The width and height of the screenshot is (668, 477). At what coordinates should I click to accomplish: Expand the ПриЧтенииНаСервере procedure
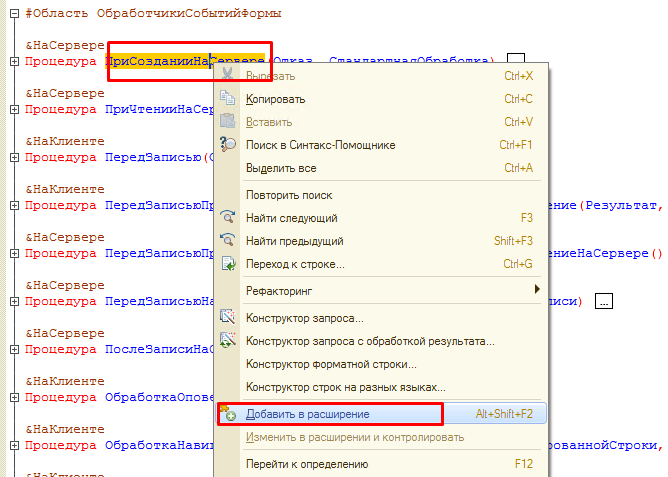14,109
